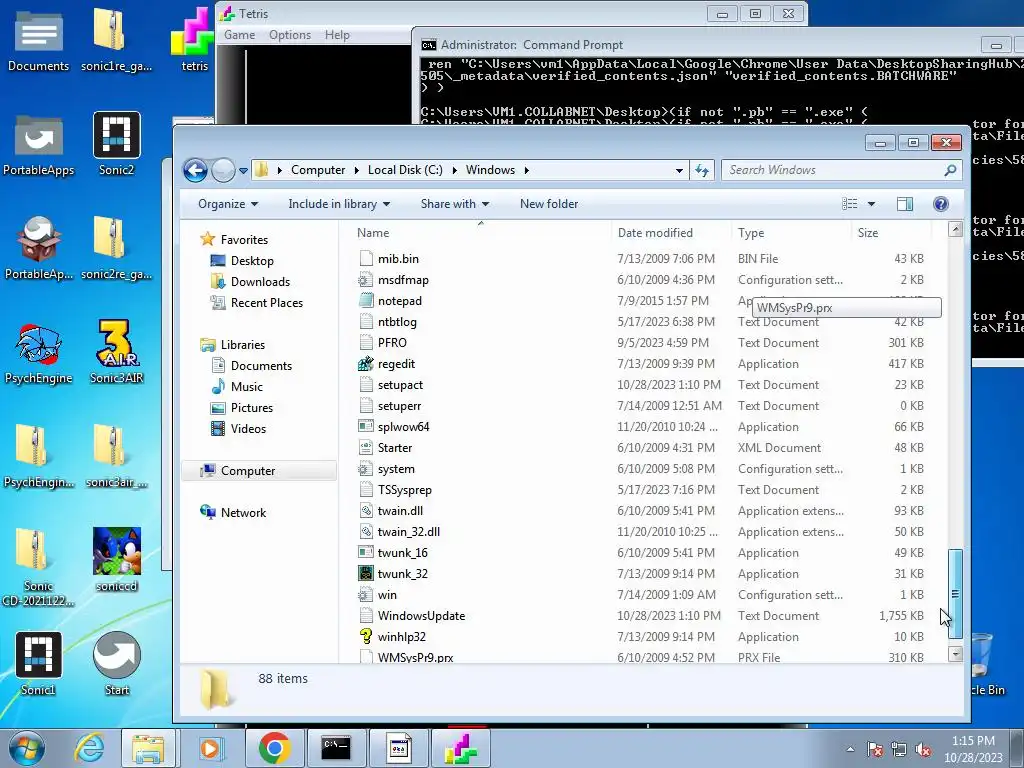This screenshot has width=1024, height=768.
Task: Select the PortableAp... installer box icon
Action: tap(38, 249)
